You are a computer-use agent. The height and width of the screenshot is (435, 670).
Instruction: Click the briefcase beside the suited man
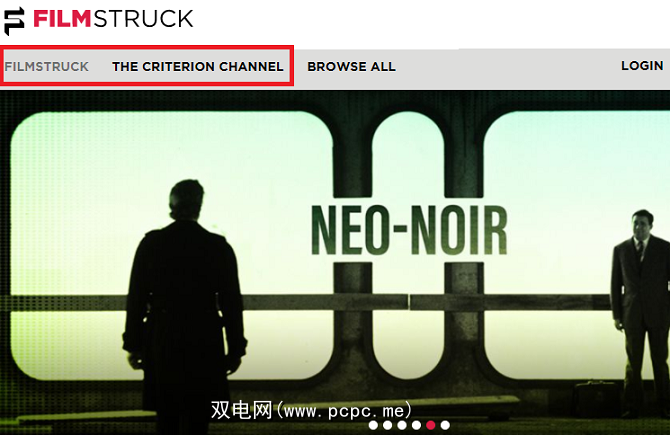pos(595,398)
